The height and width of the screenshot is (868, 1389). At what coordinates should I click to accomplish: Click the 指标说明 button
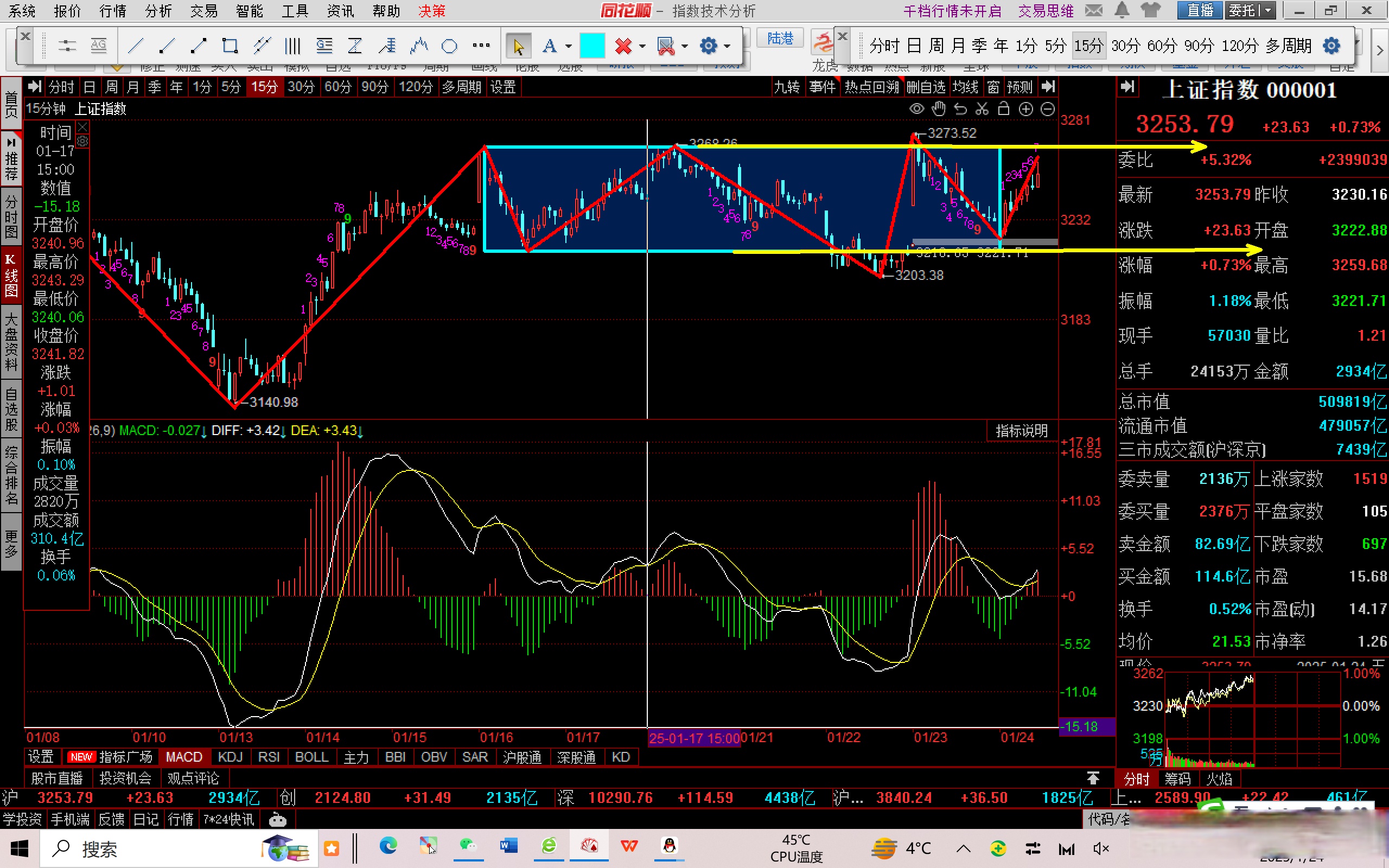[1021, 431]
